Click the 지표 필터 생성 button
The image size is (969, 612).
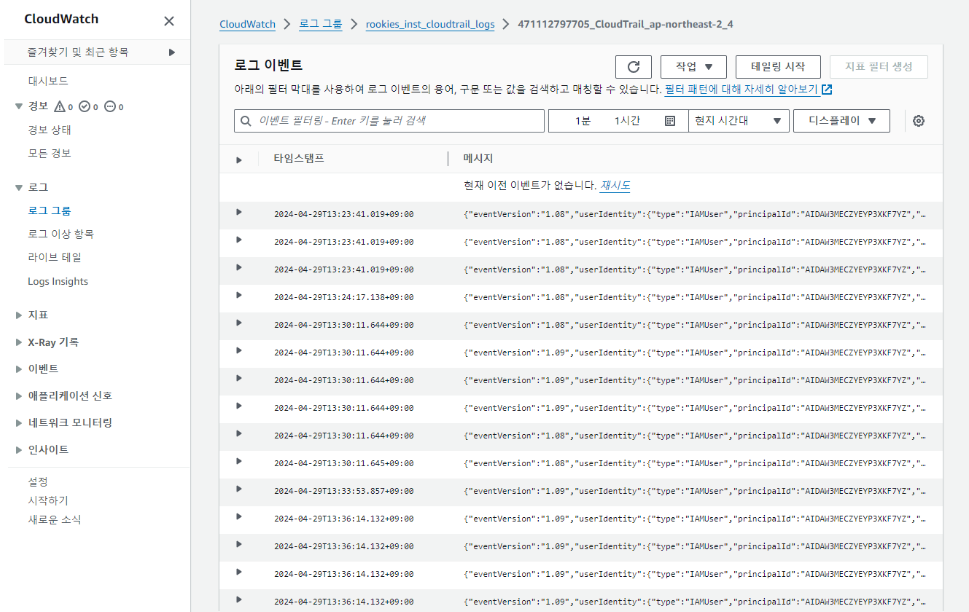coord(879,67)
